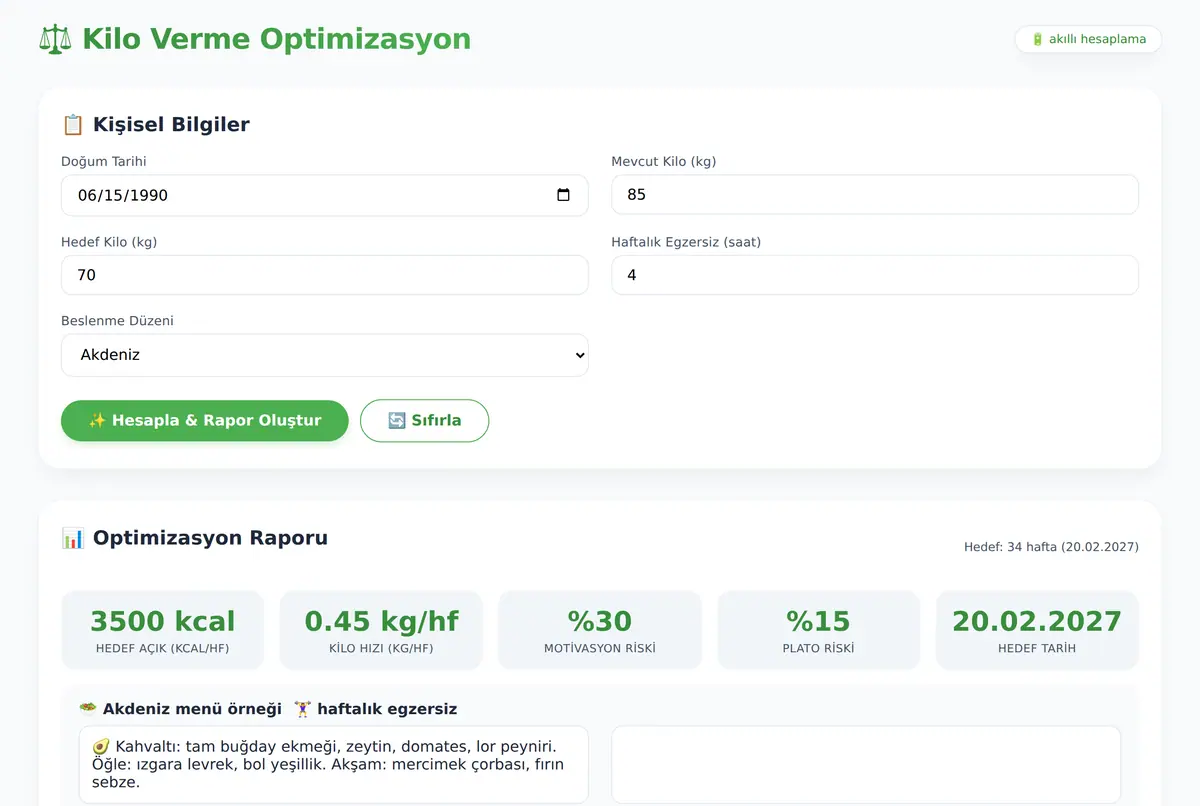
Task: Click the akıllı hesaplama badge
Action: [x=1088, y=39]
